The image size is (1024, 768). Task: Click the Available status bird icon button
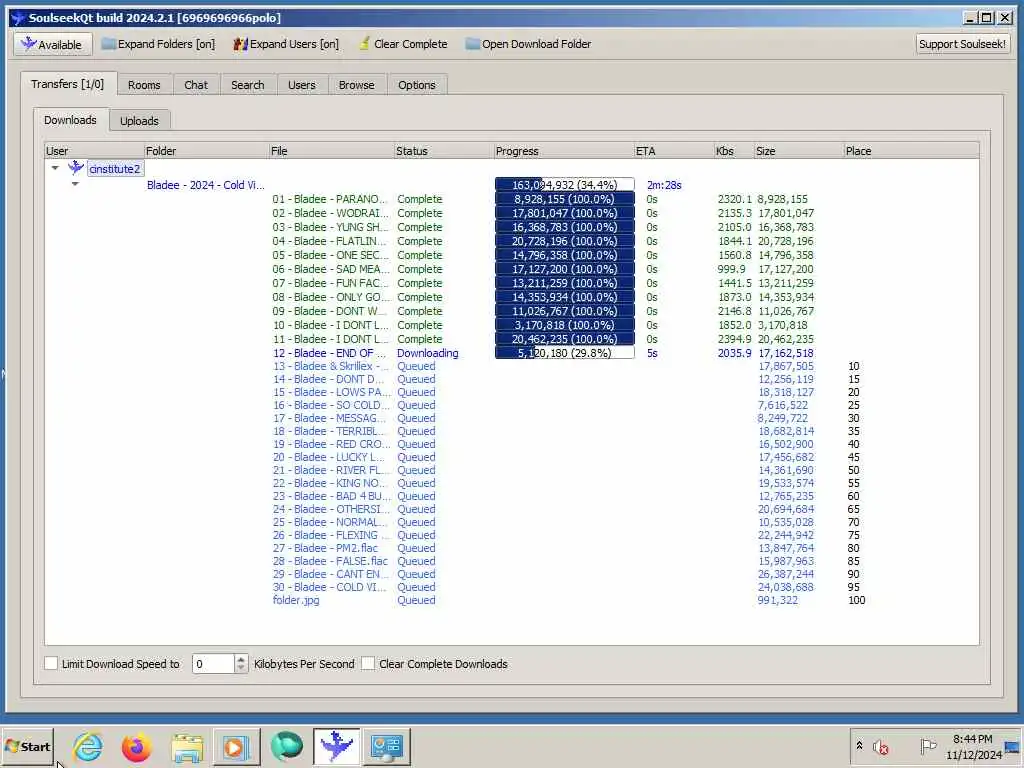pos(53,44)
